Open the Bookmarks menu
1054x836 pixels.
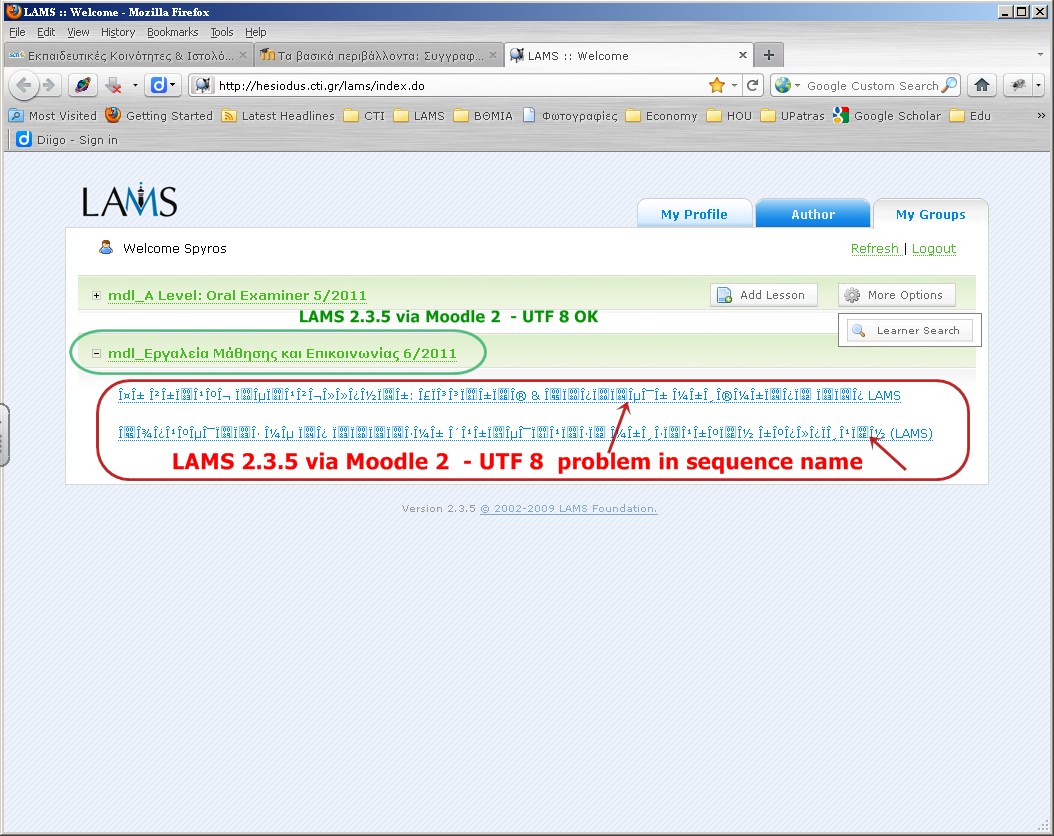coord(172,32)
